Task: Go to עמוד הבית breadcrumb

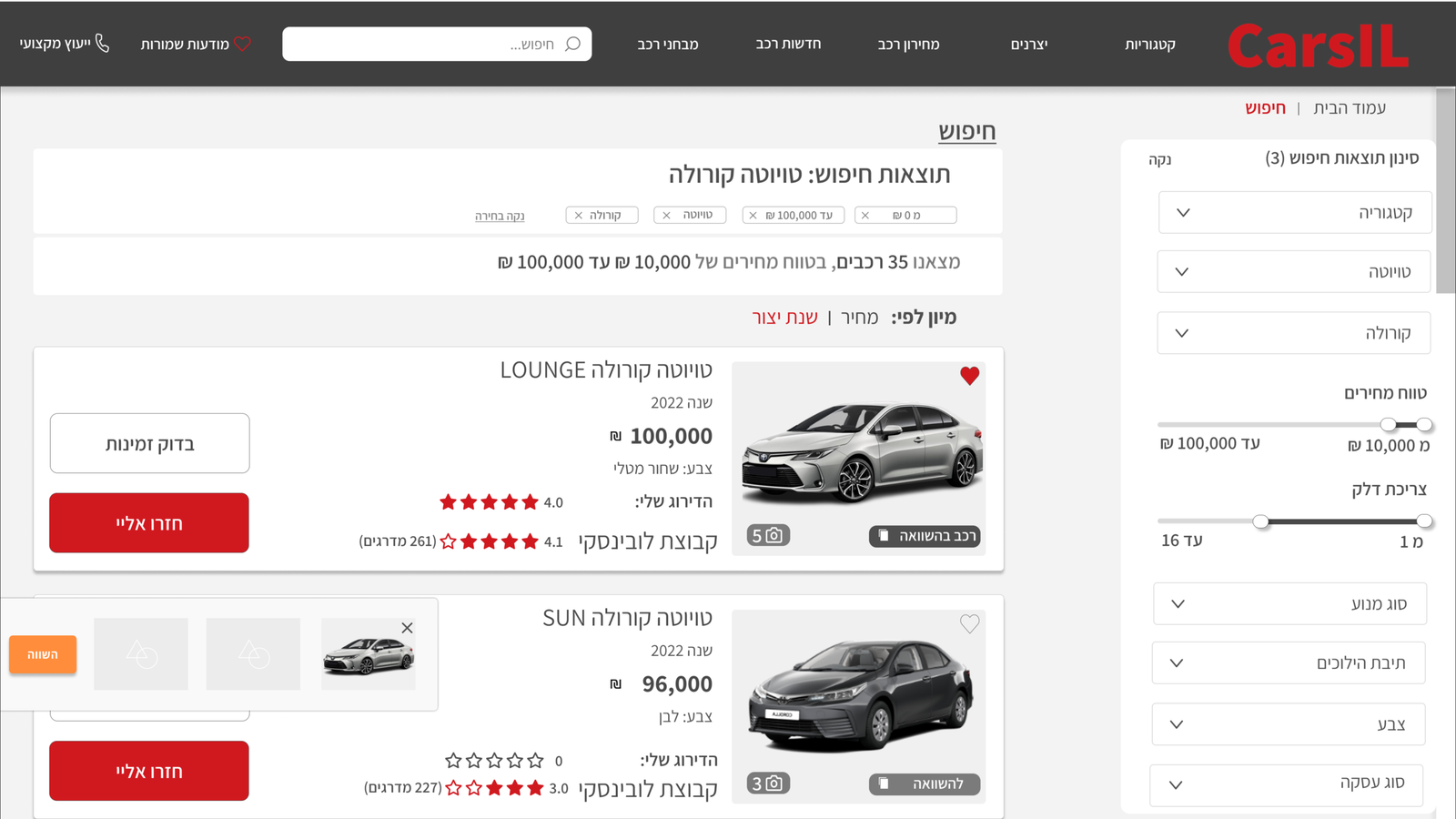Action: point(1350,107)
